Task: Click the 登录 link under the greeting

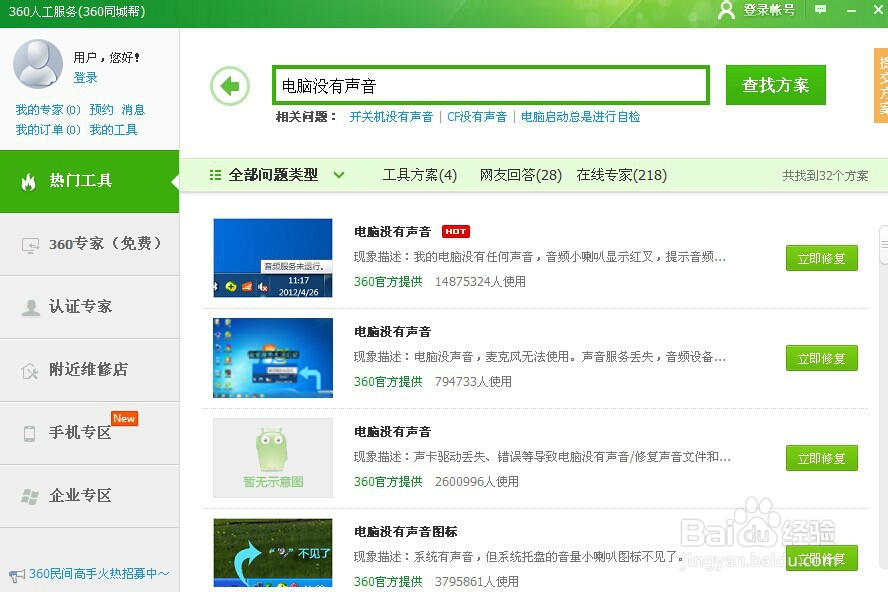Action: tap(86, 78)
